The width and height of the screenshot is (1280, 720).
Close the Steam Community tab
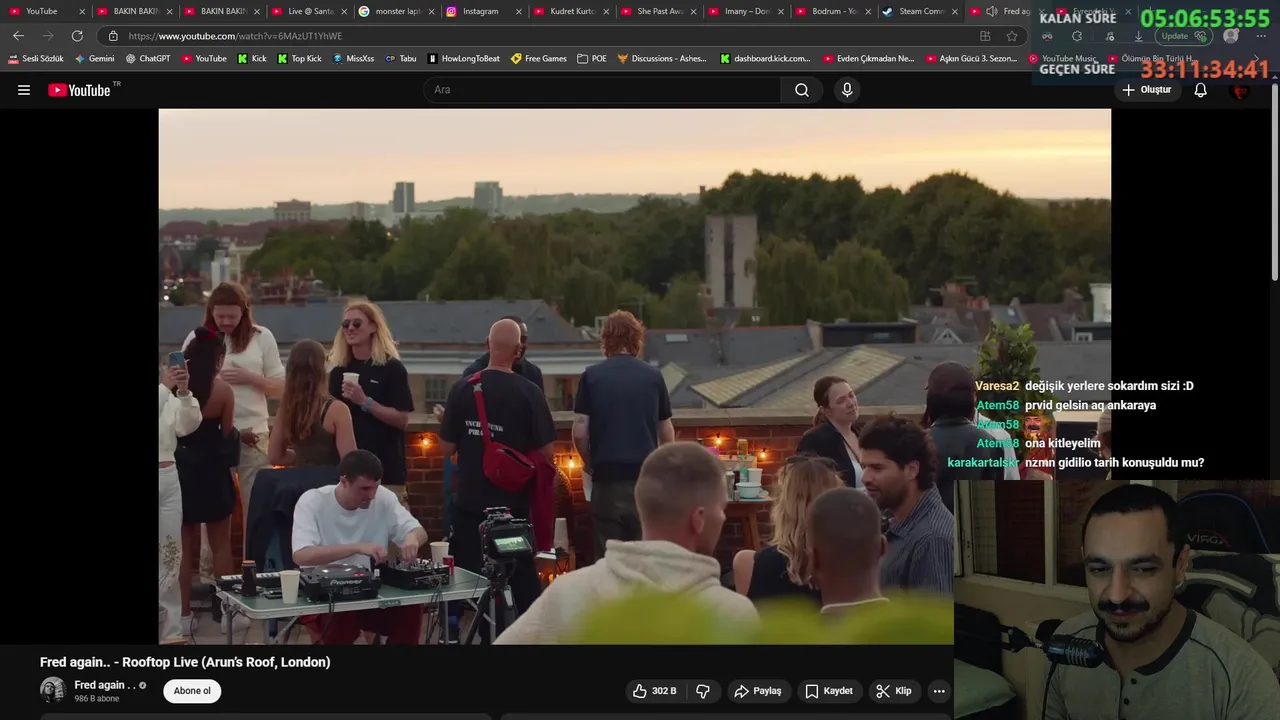point(954,11)
